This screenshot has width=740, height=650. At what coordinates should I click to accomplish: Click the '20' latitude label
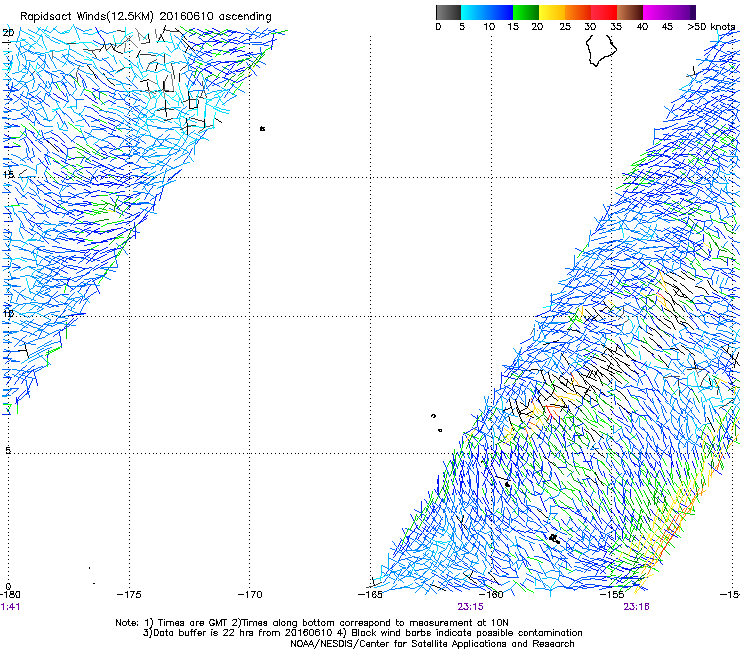point(8,33)
